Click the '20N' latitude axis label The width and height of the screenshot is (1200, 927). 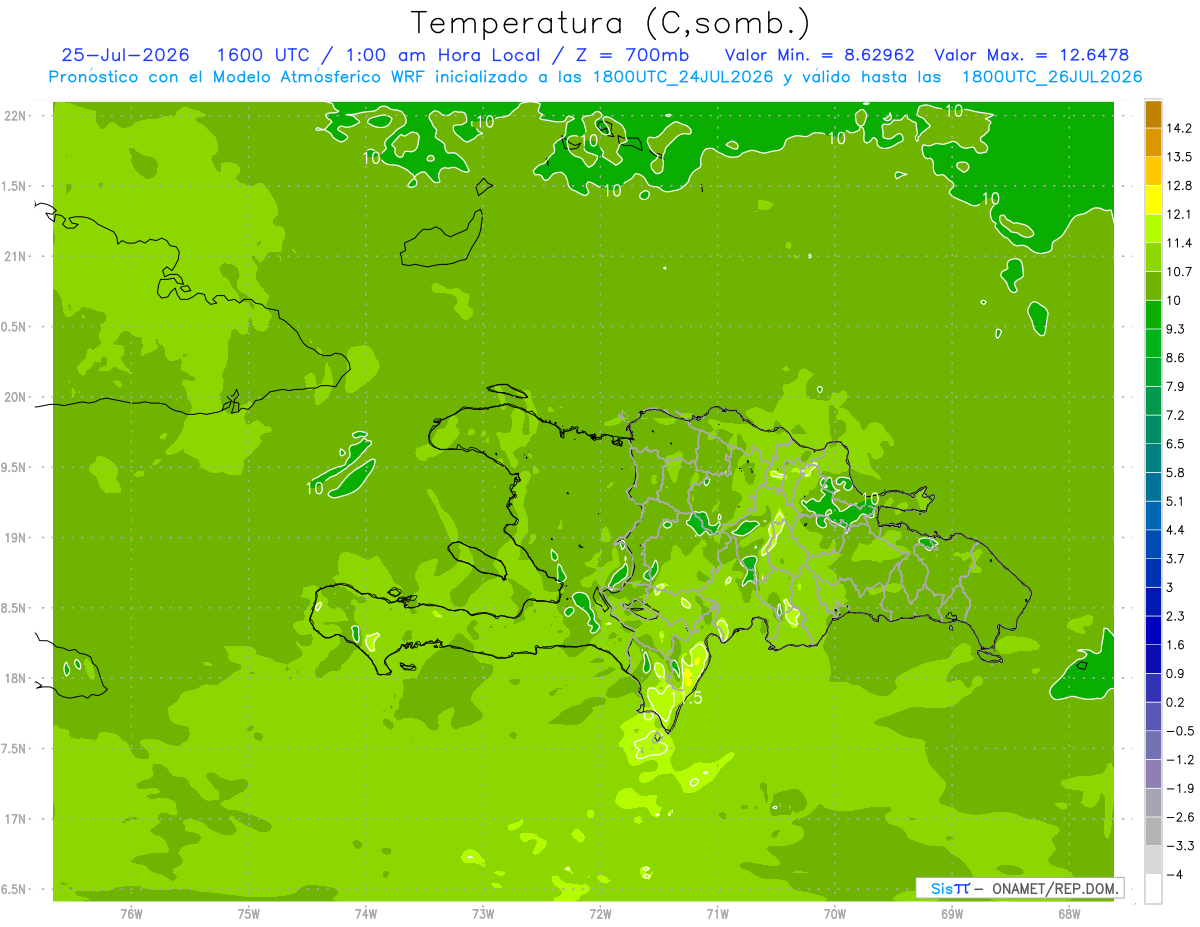(x=15, y=397)
